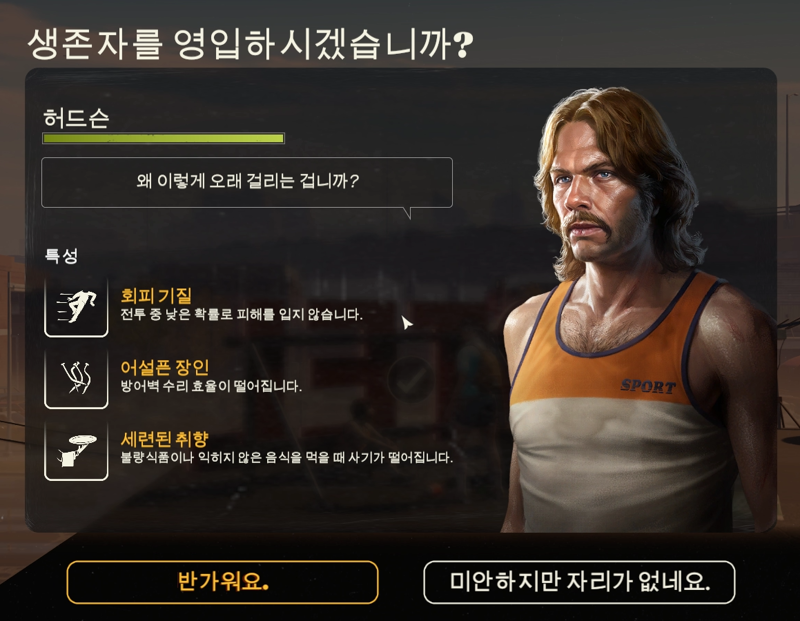Click the survivor name 허드슨
Viewport: 800px width, 621px height.
[76, 118]
